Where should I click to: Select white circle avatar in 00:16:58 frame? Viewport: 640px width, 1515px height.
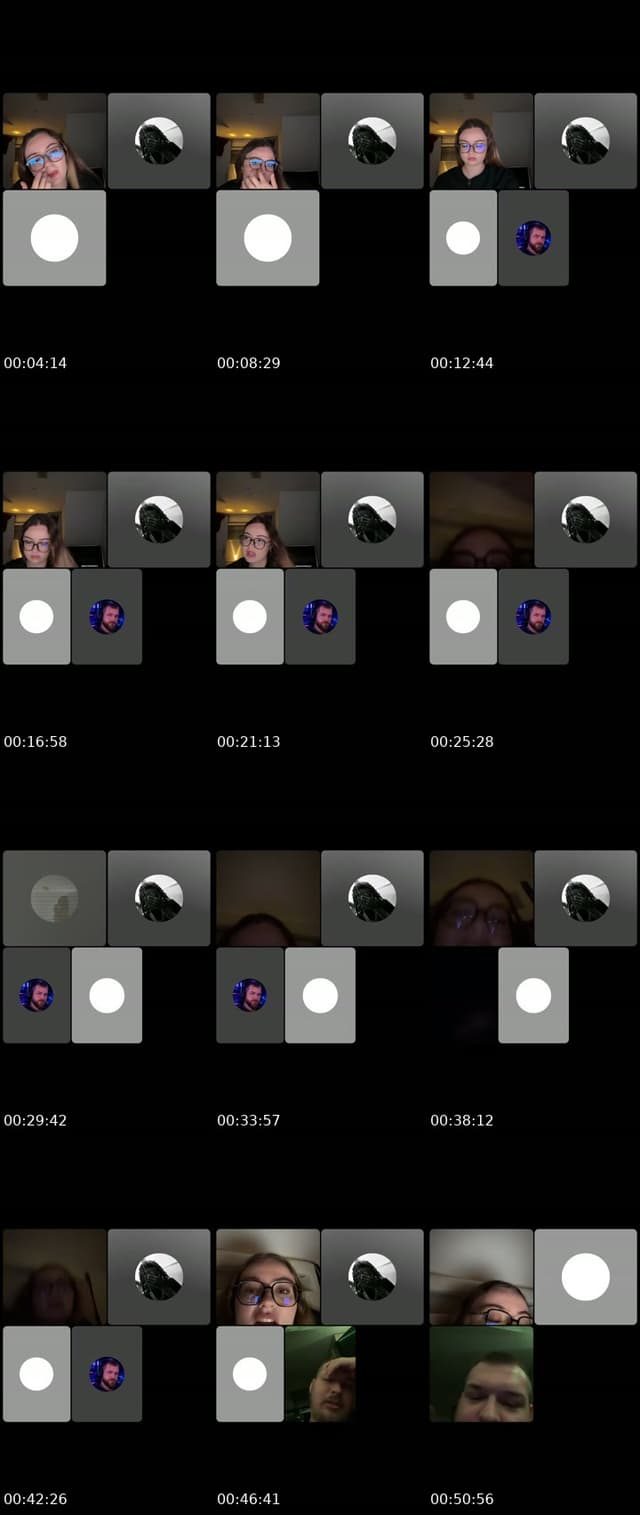tap(36, 617)
